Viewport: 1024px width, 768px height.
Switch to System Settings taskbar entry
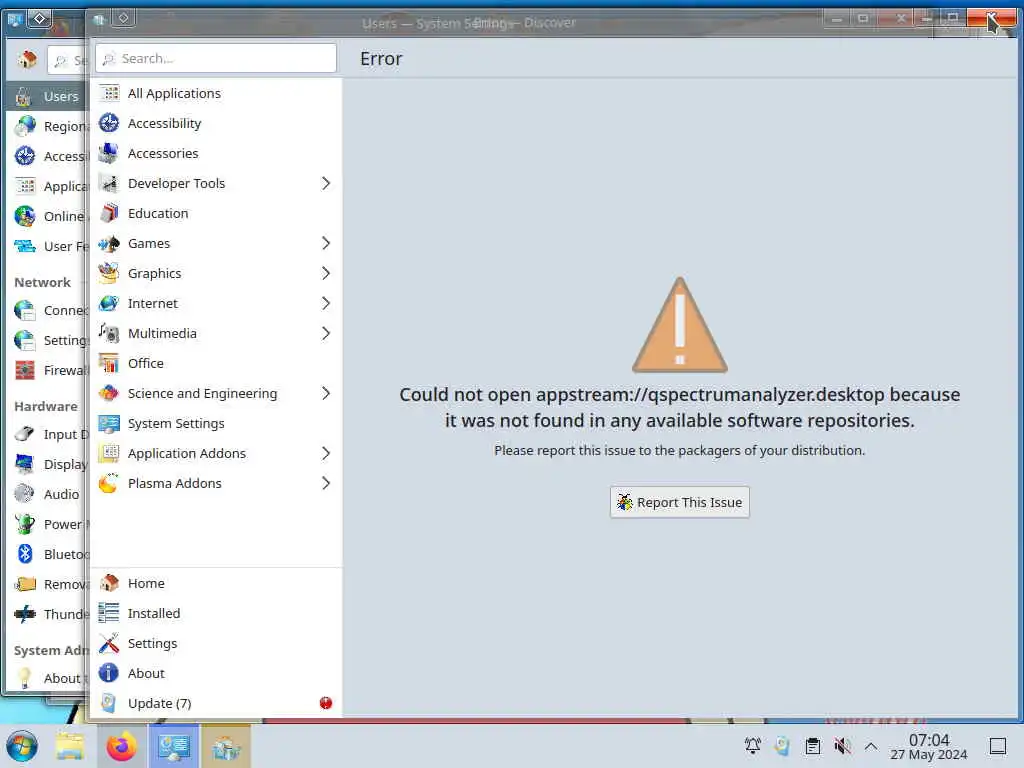pos(174,746)
